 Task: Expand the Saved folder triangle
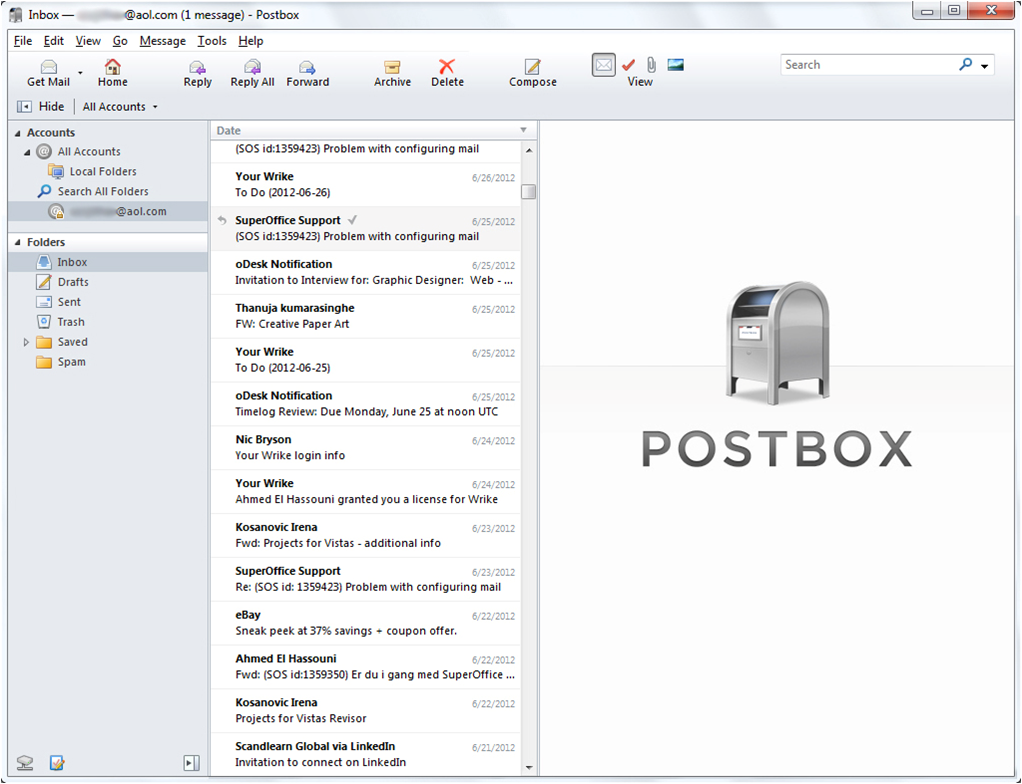pyautogui.click(x=26, y=342)
